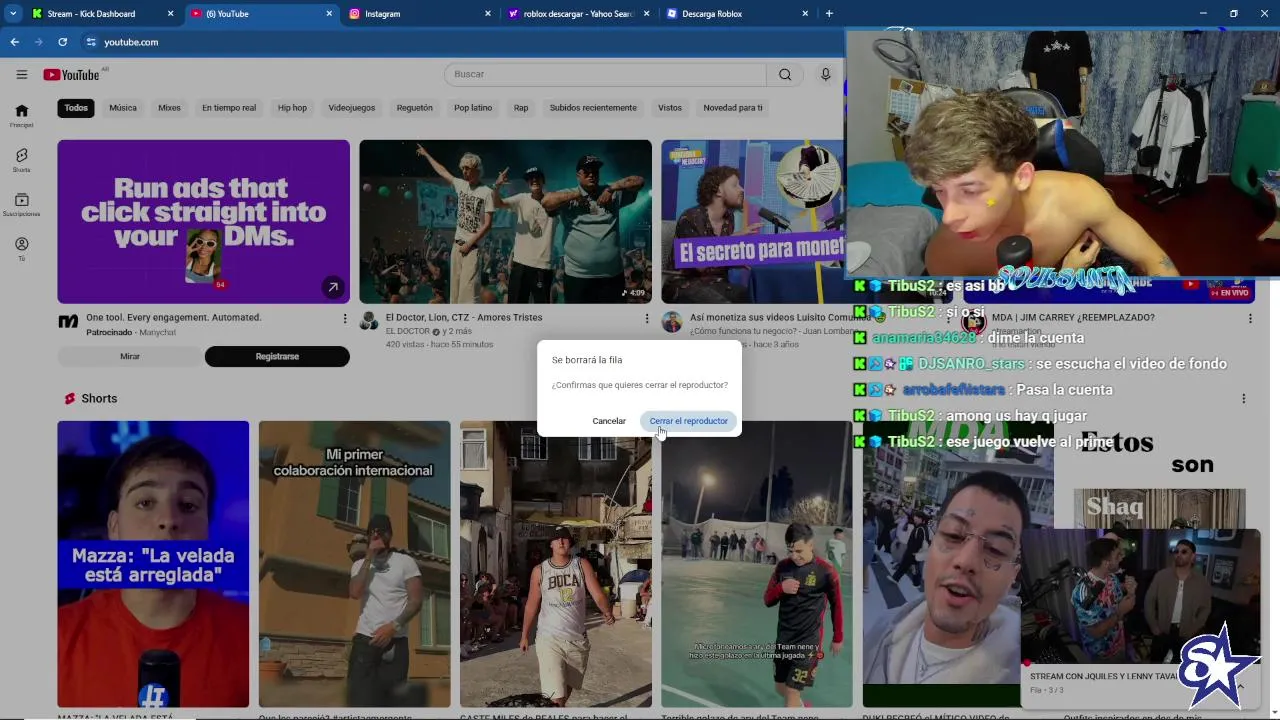
Task: Select the Novedad para ti chip
Action: pyautogui.click(x=733, y=108)
